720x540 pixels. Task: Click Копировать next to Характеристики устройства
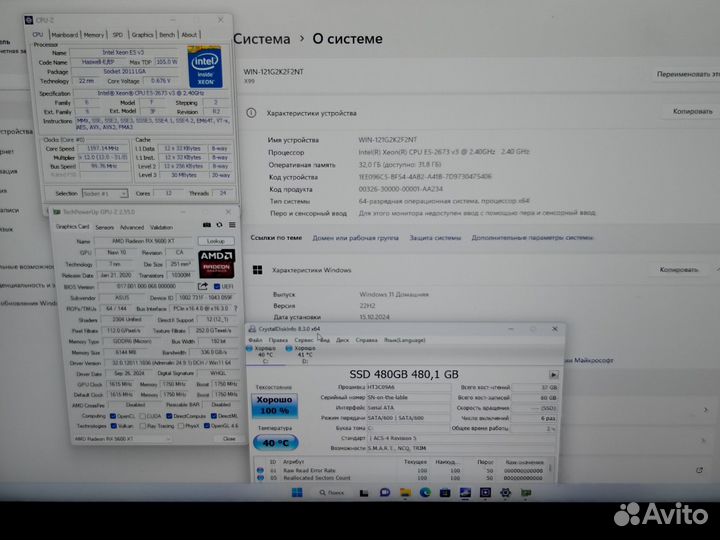pos(692,111)
